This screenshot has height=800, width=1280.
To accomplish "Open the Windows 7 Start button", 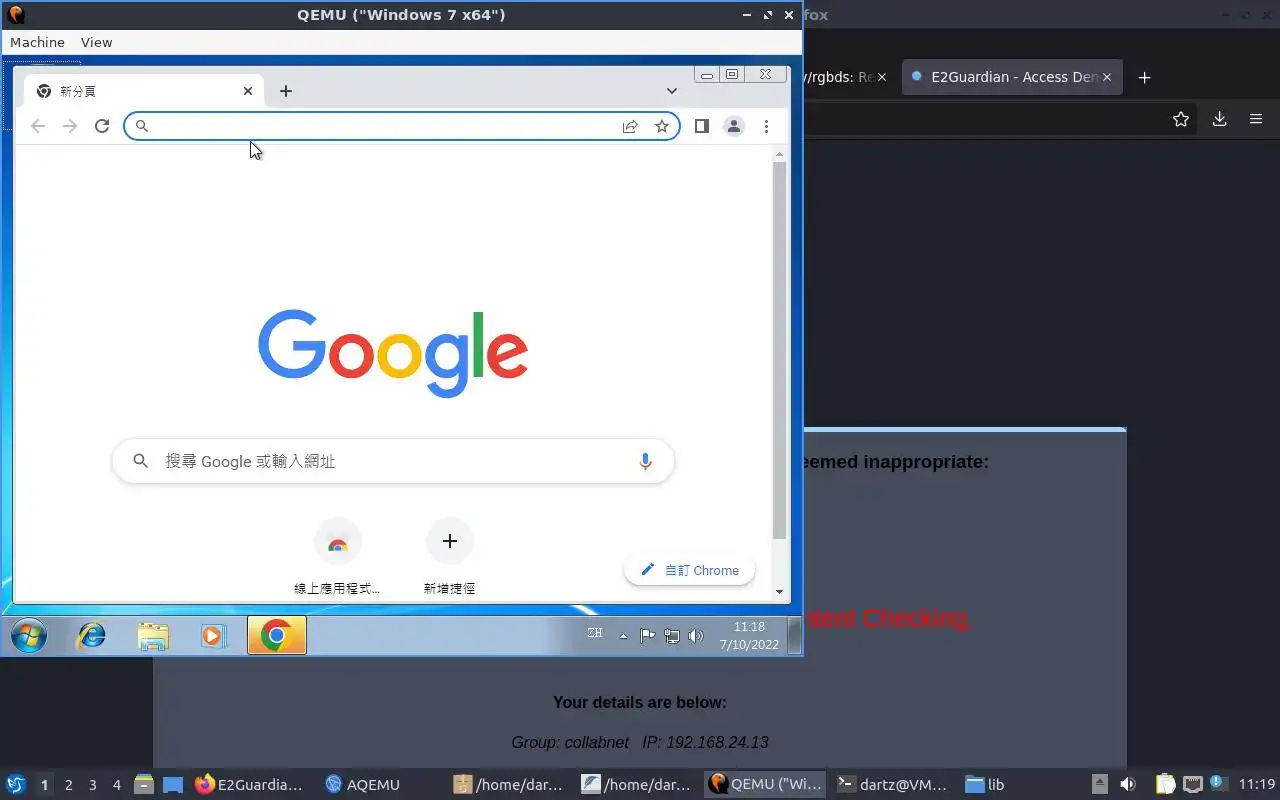I will click(x=28, y=636).
